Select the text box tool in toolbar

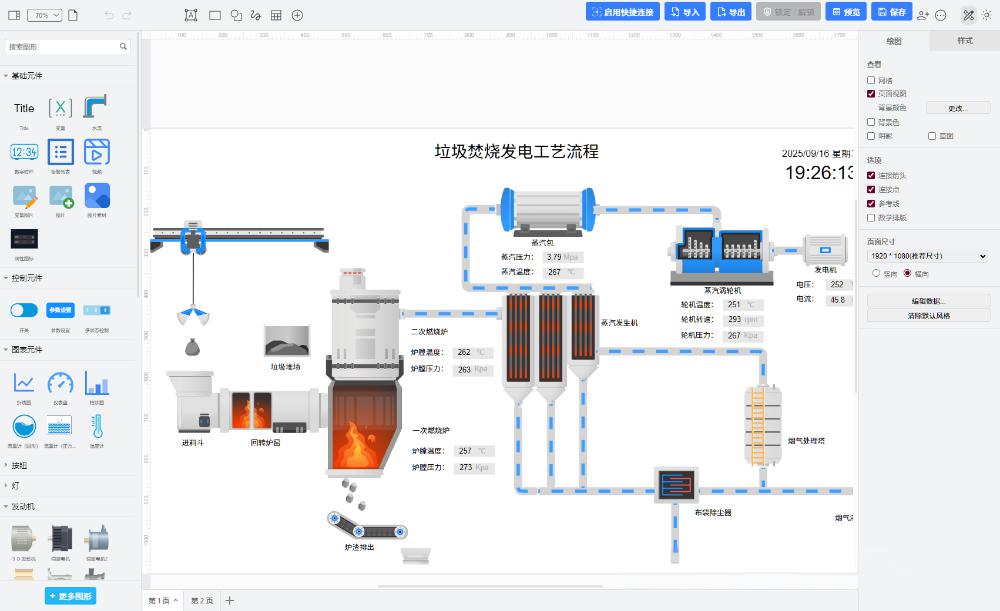pyautogui.click(x=192, y=15)
